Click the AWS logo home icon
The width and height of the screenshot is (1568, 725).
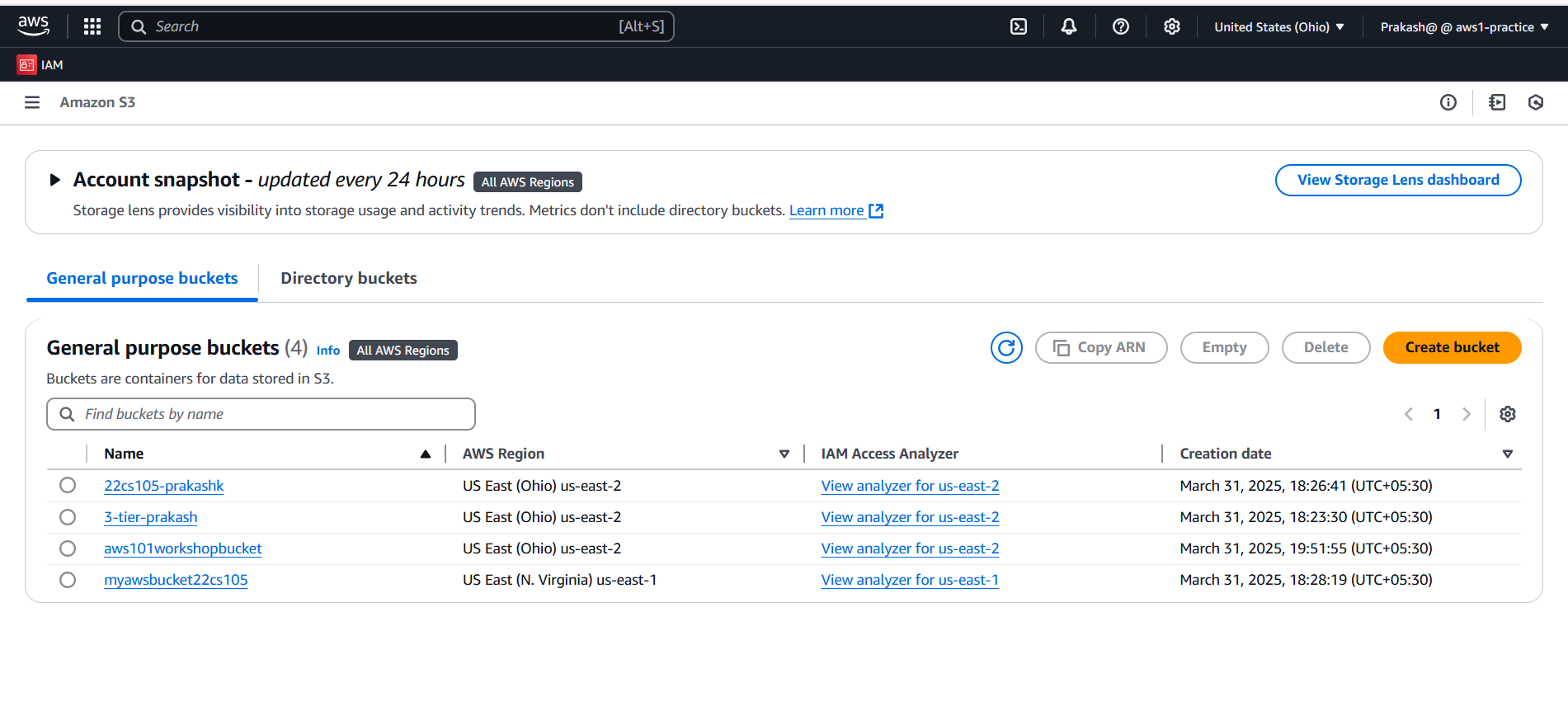tap(34, 26)
